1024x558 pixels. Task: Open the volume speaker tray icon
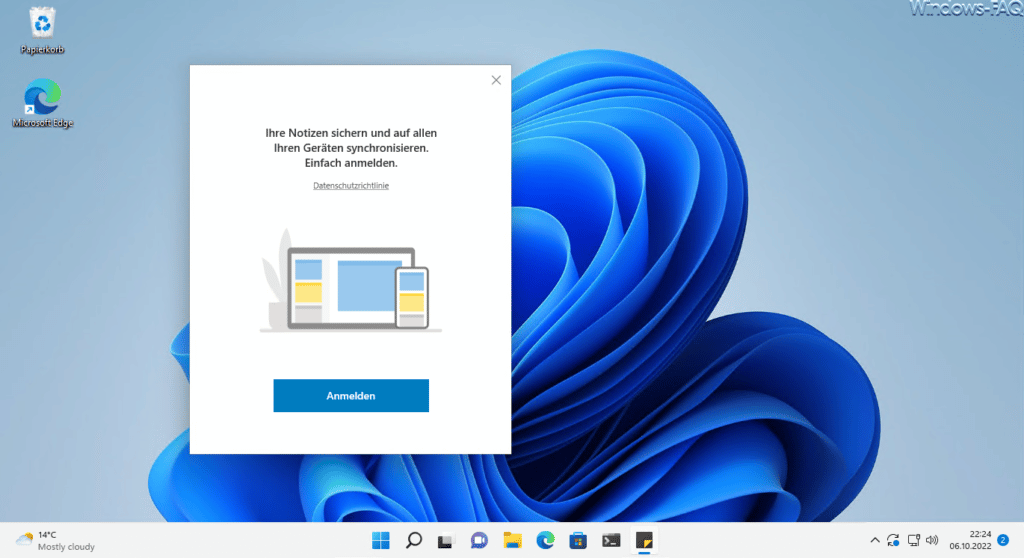(x=933, y=540)
